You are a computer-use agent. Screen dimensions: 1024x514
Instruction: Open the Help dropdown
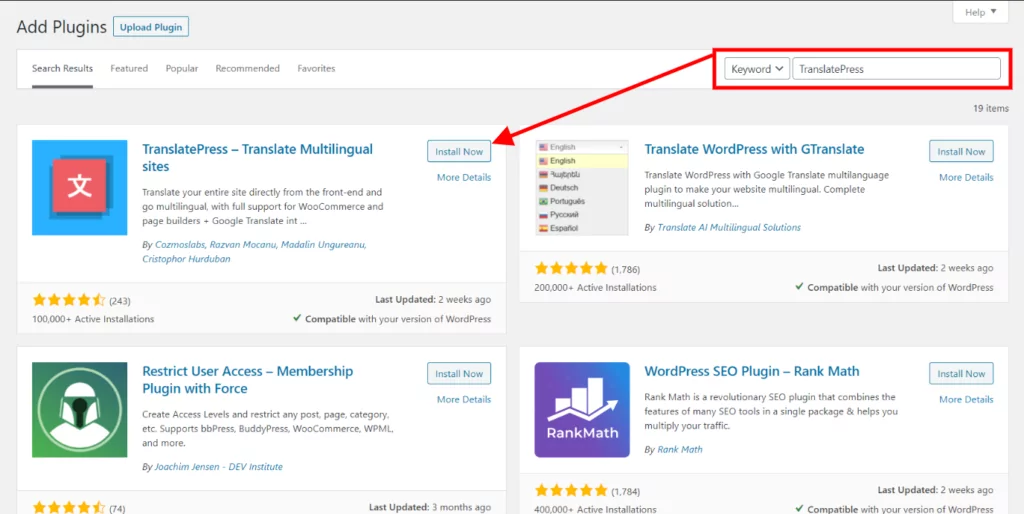click(x=980, y=12)
